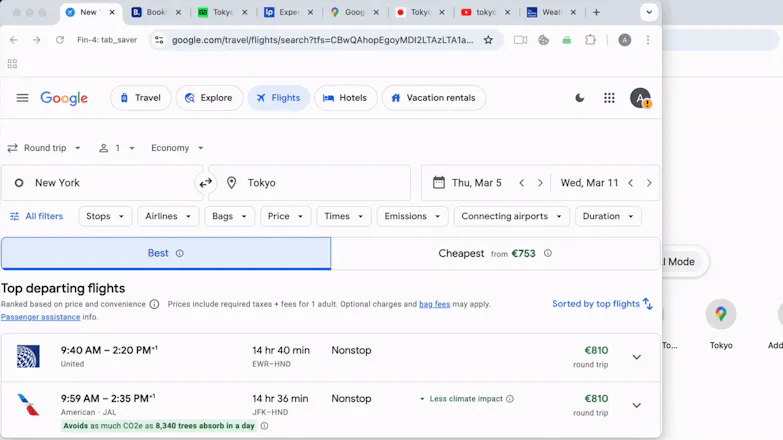Open the Emissions filter dropdown
Image resolution: width=783 pixels, height=440 pixels.
pos(412,216)
